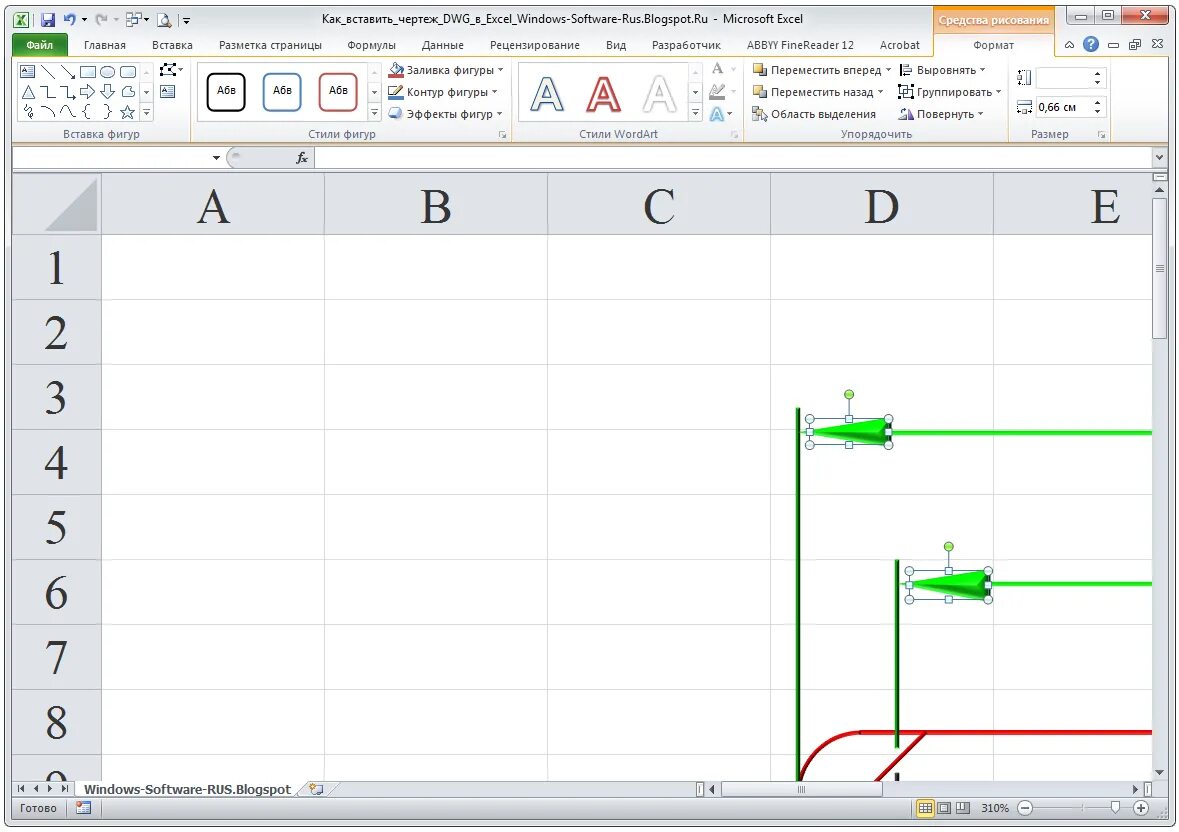Switch to Разметка страницы tab
1179x832 pixels.
point(270,45)
